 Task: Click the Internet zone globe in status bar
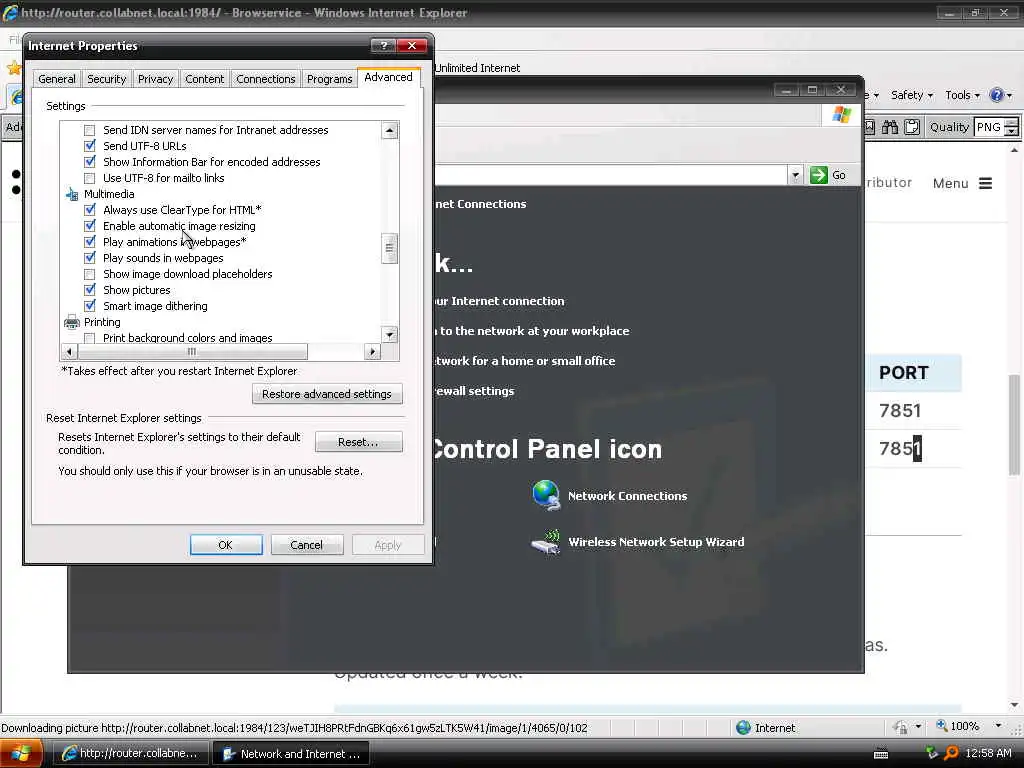[743, 728]
